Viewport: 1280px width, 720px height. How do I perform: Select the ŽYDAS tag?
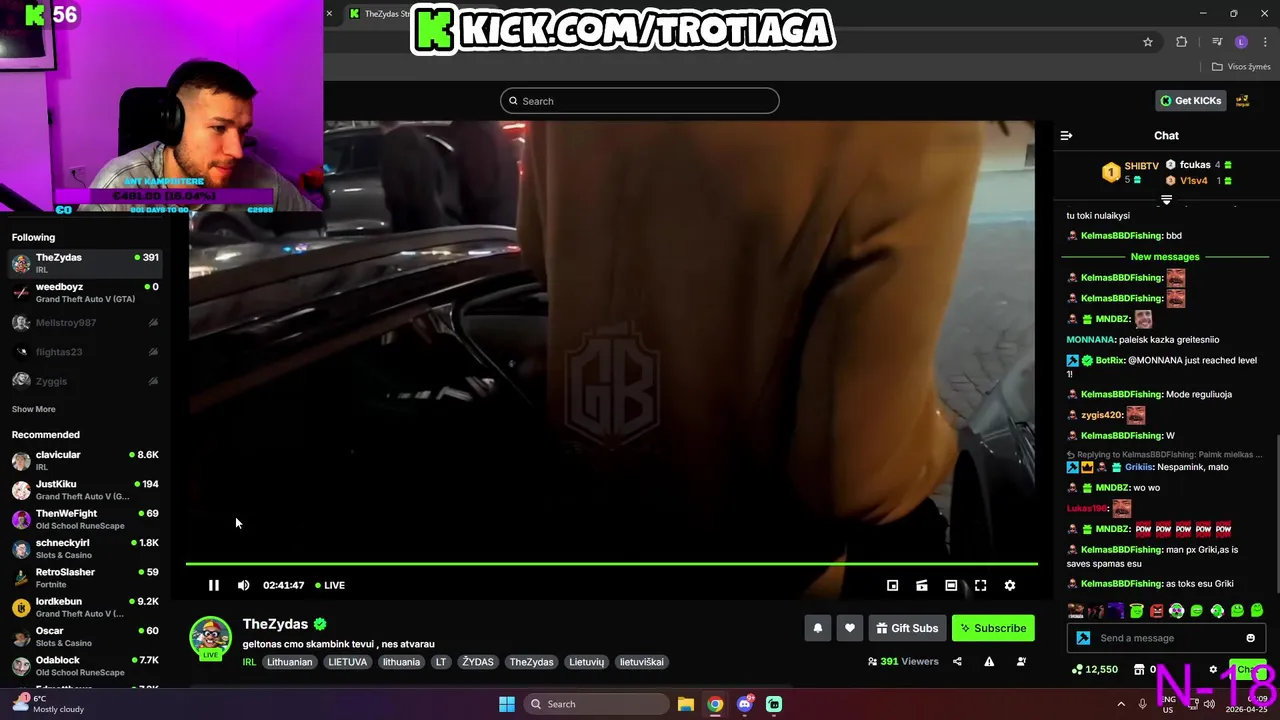coord(478,662)
